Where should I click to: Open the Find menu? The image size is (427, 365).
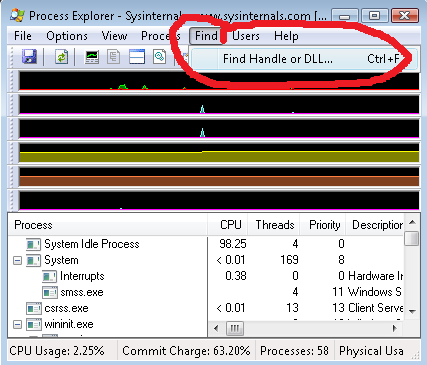click(206, 36)
